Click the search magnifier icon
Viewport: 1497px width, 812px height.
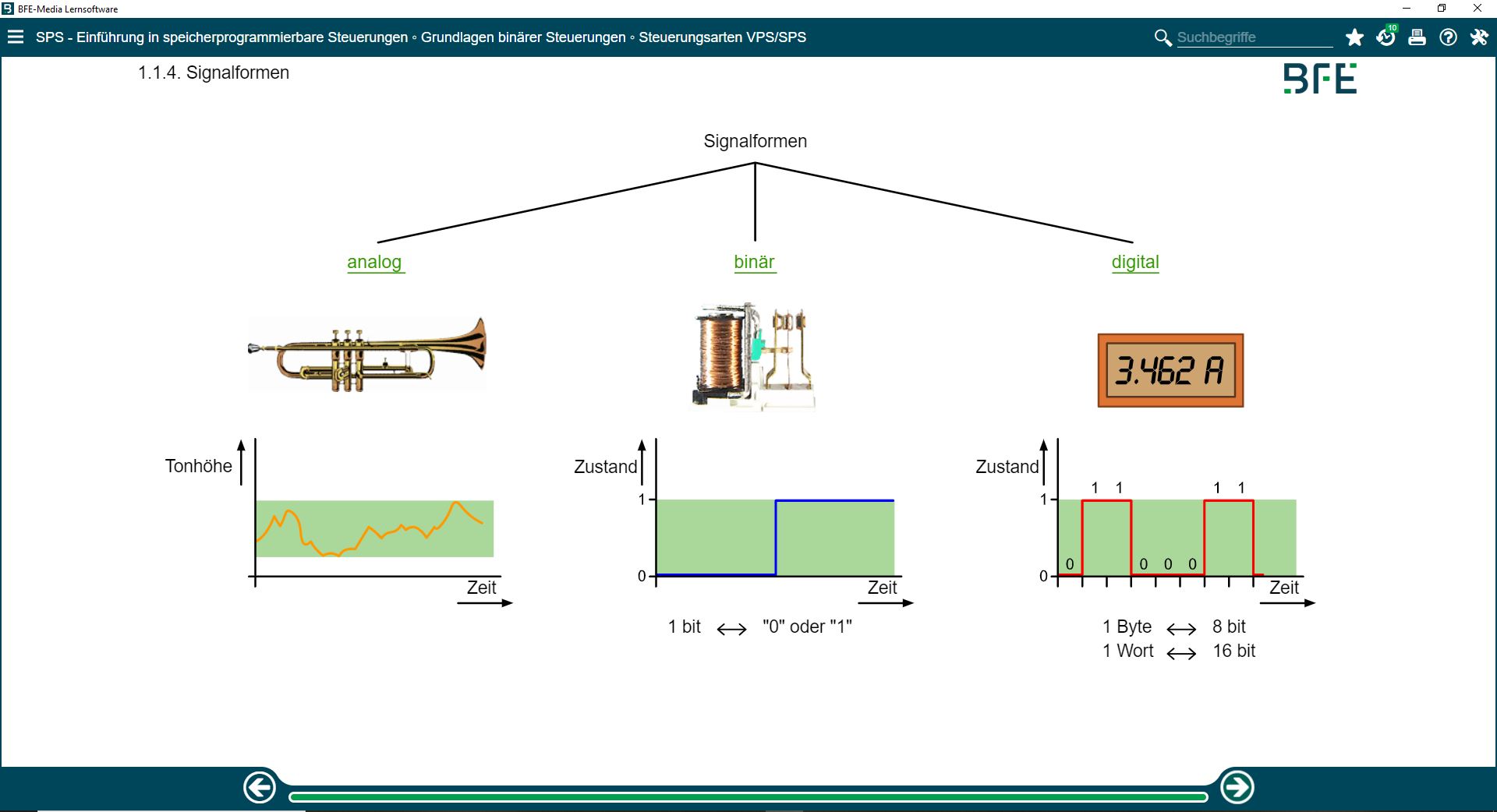pos(1163,37)
